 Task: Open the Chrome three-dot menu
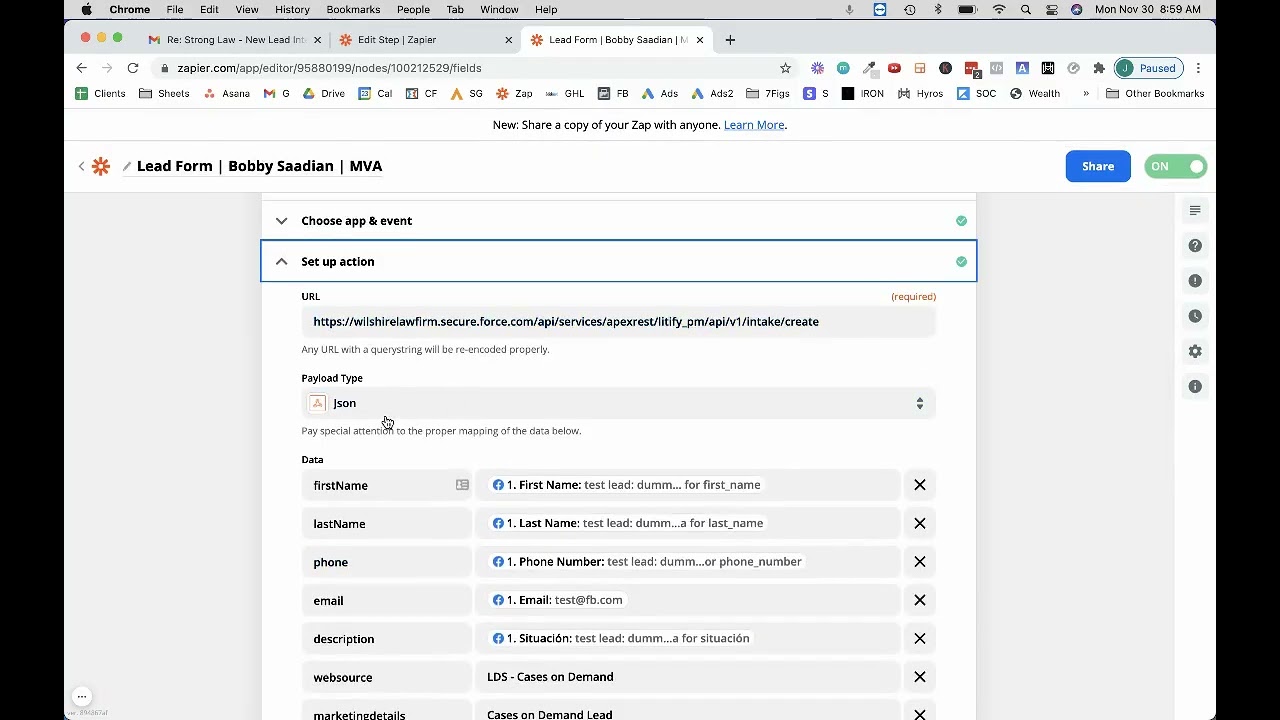click(x=1198, y=68)
